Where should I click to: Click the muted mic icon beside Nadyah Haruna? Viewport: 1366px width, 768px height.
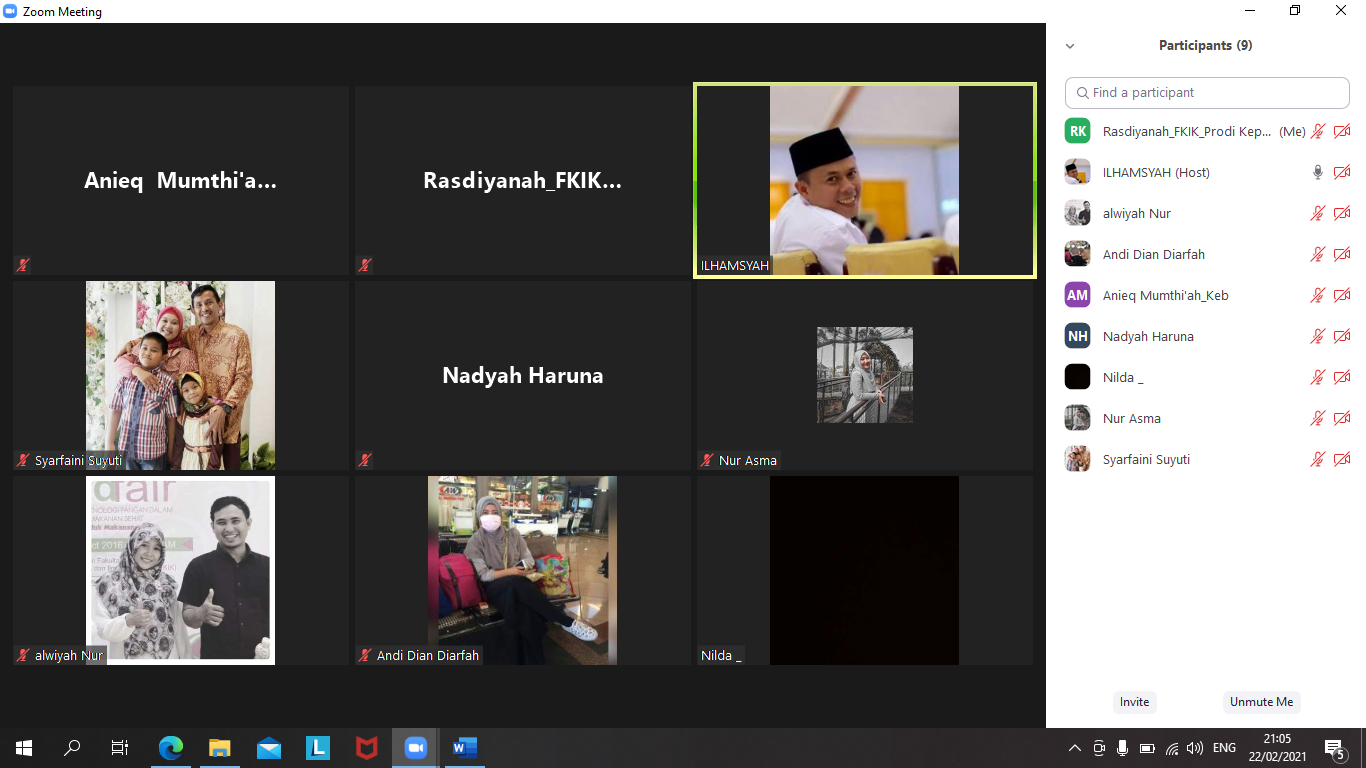(x=1318, y=336)
